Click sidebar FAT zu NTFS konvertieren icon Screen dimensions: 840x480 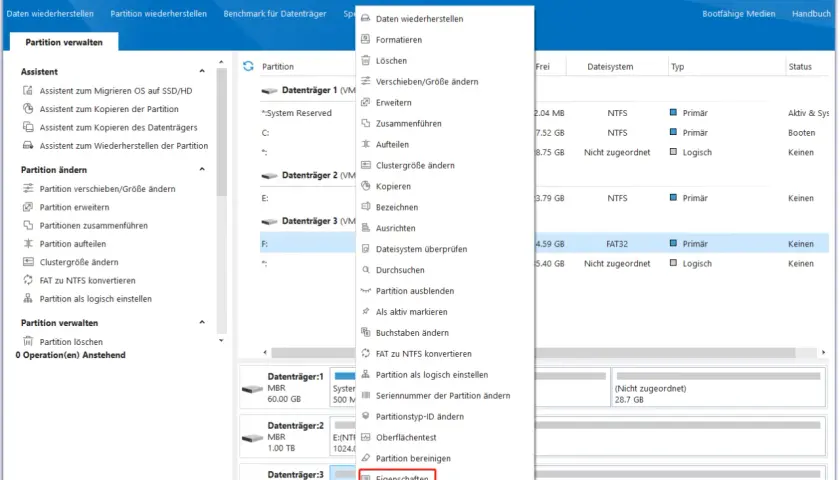click(x=28, y=280)
